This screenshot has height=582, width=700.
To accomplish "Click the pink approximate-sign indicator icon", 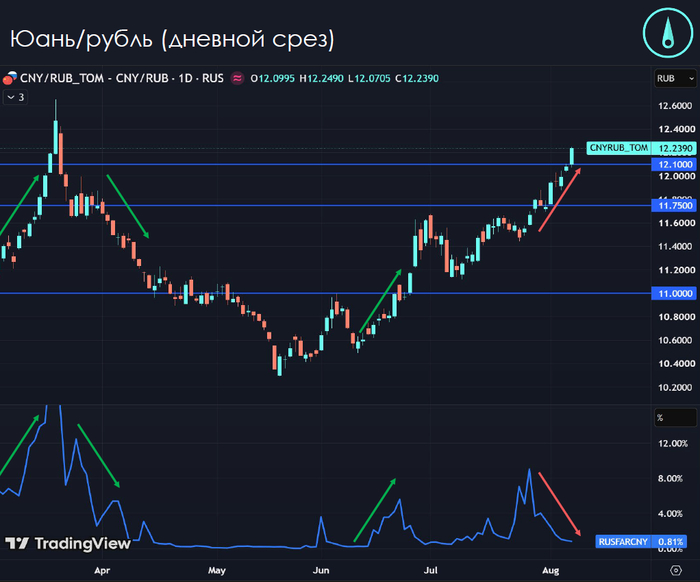I will pos(237,79).
